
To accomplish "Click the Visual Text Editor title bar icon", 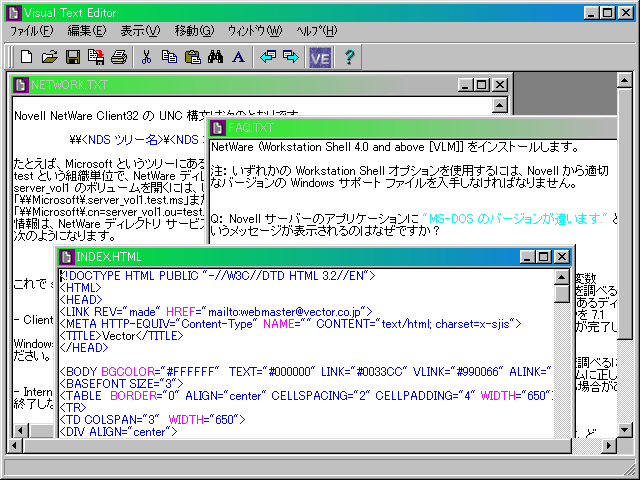I will (x=13, y=13).
